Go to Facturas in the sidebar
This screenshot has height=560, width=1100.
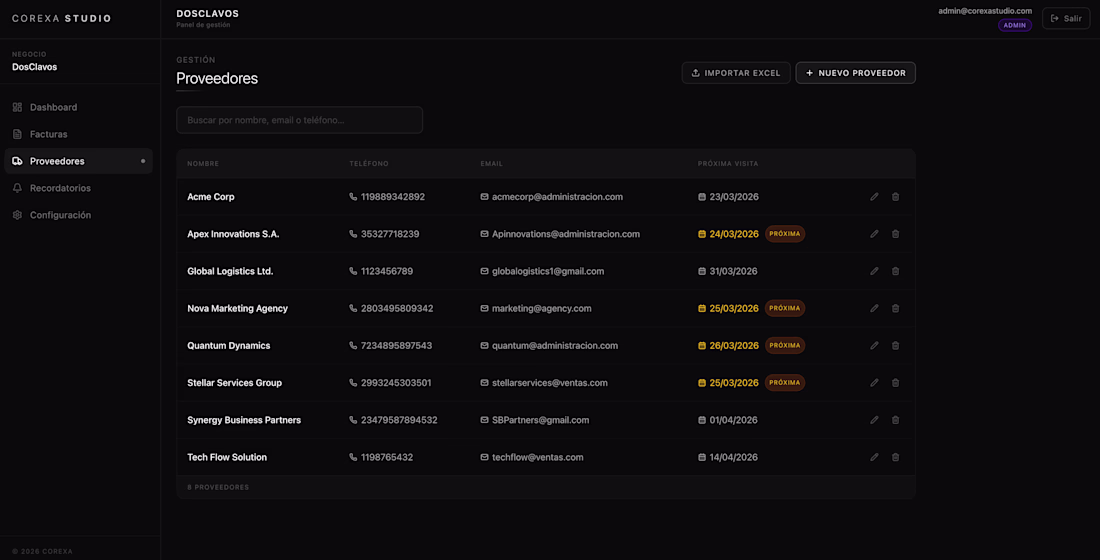click(x=48, y=134)
